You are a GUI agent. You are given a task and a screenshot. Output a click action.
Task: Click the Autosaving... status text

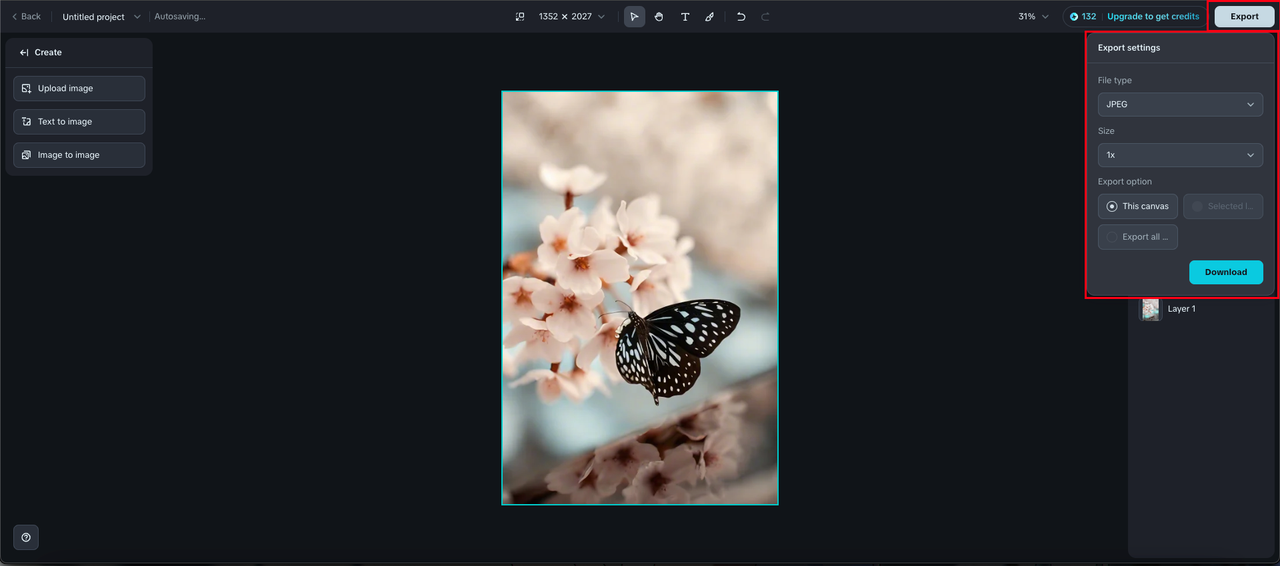[180, 17]
